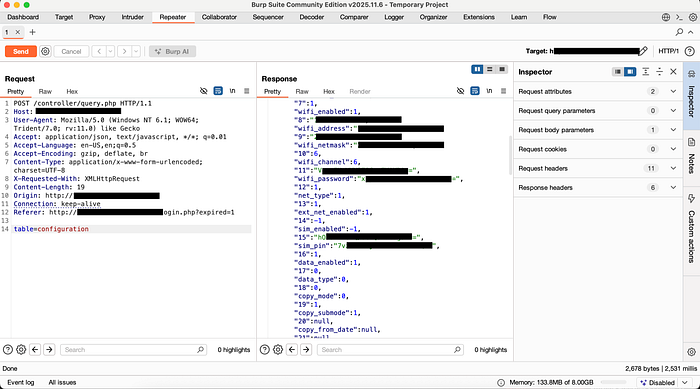Focus Request search field

(x=133, y=350)
